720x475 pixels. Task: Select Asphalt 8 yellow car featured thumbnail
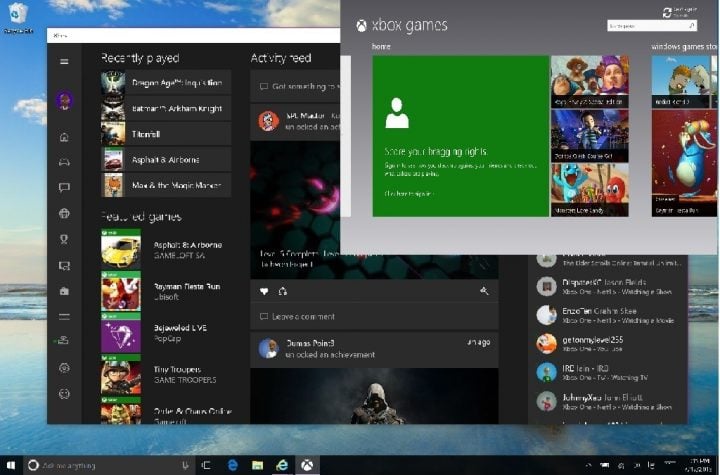point(121,249)
